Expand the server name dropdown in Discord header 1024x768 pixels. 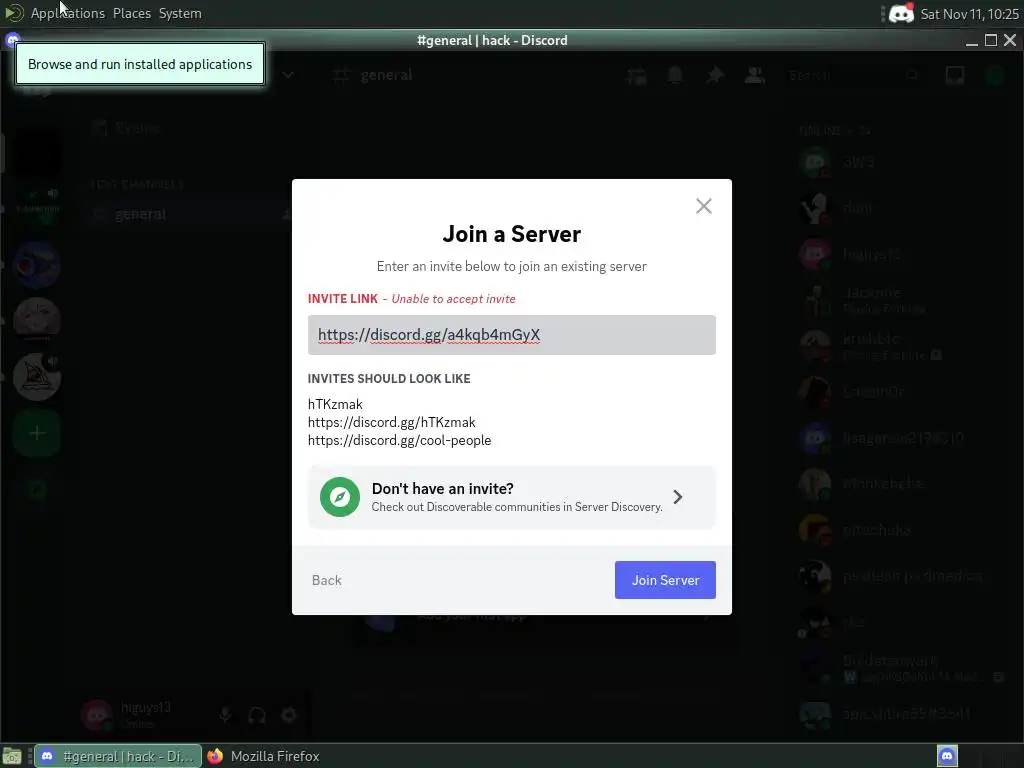click(x=288, y=75)
